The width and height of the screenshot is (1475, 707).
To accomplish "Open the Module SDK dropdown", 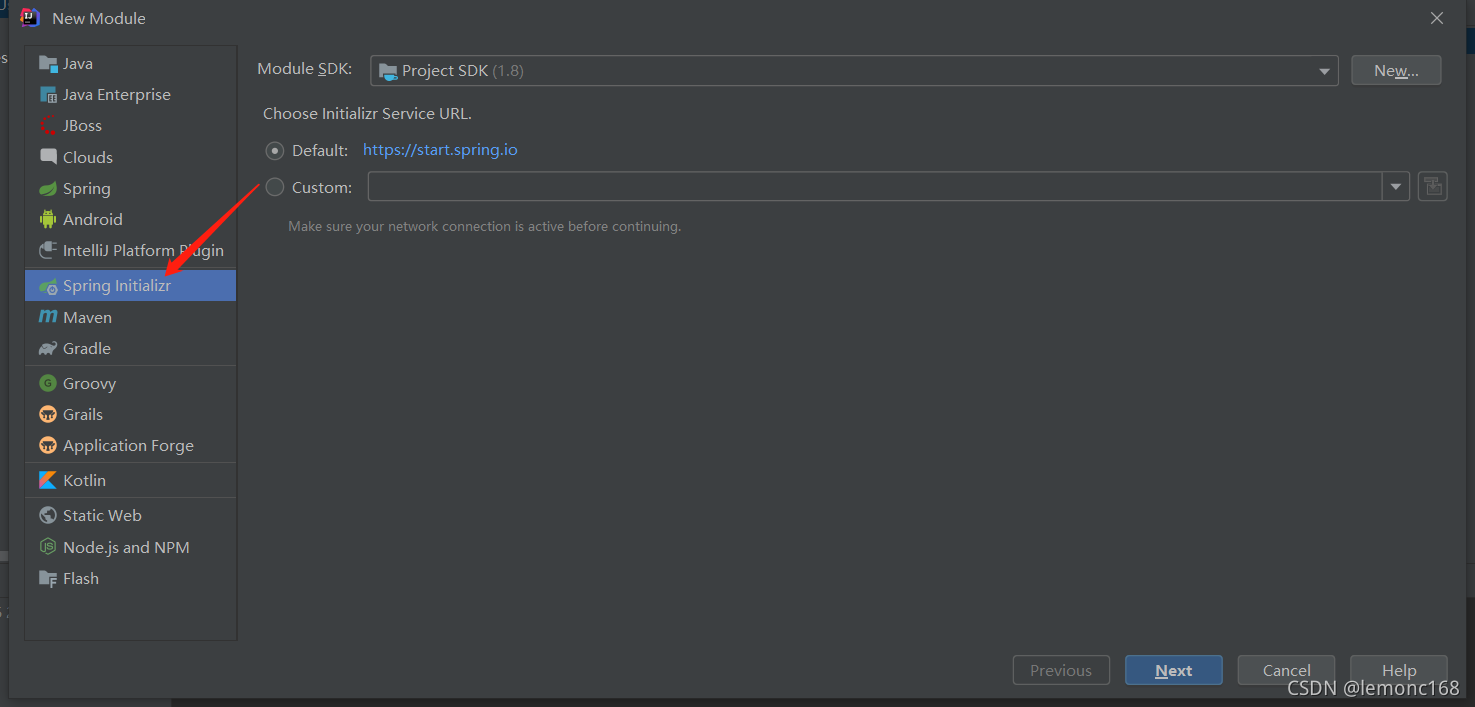I will [x=854, y=71].
